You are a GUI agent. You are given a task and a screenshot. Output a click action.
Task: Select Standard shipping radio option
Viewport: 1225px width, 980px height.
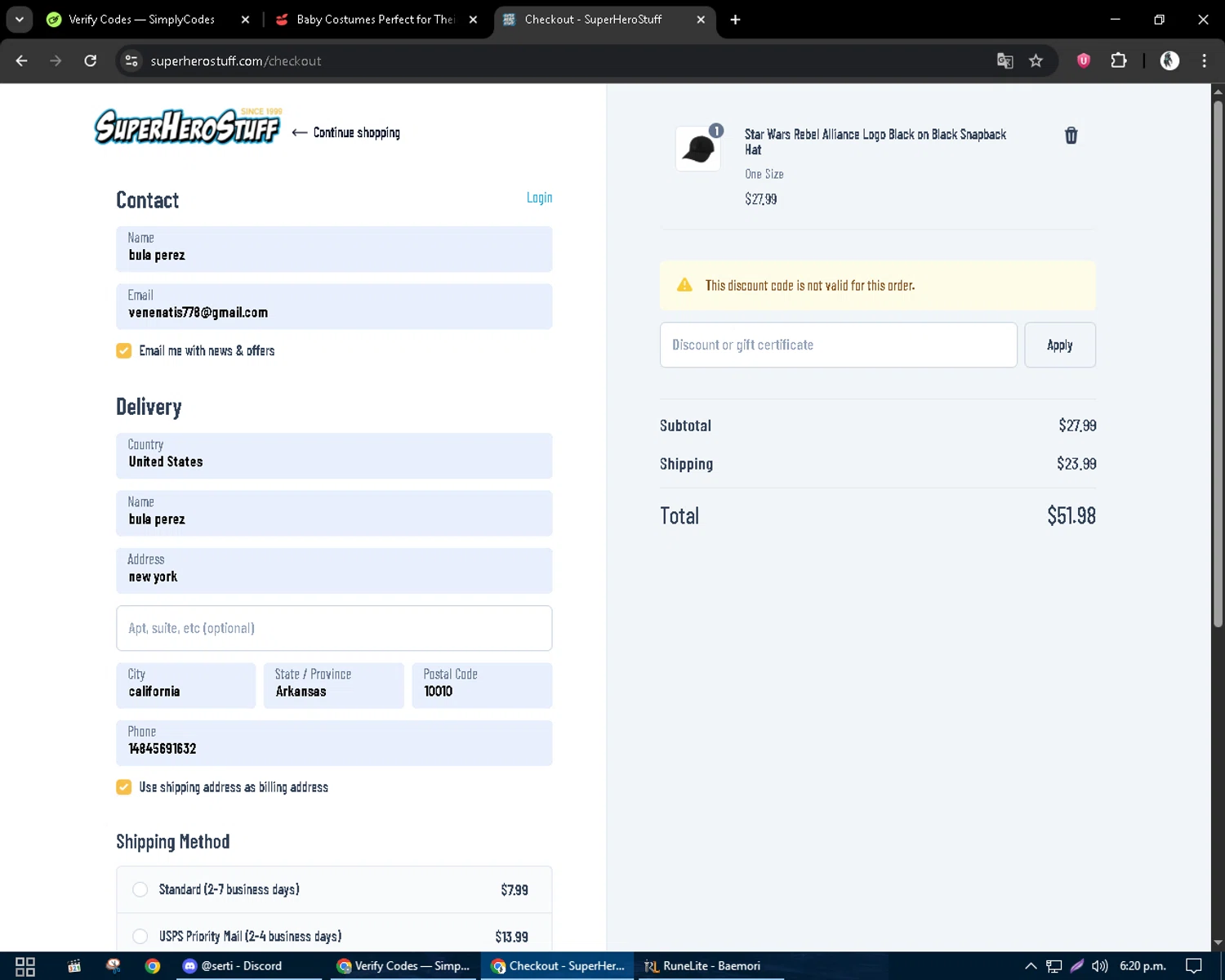click(140, 889)
